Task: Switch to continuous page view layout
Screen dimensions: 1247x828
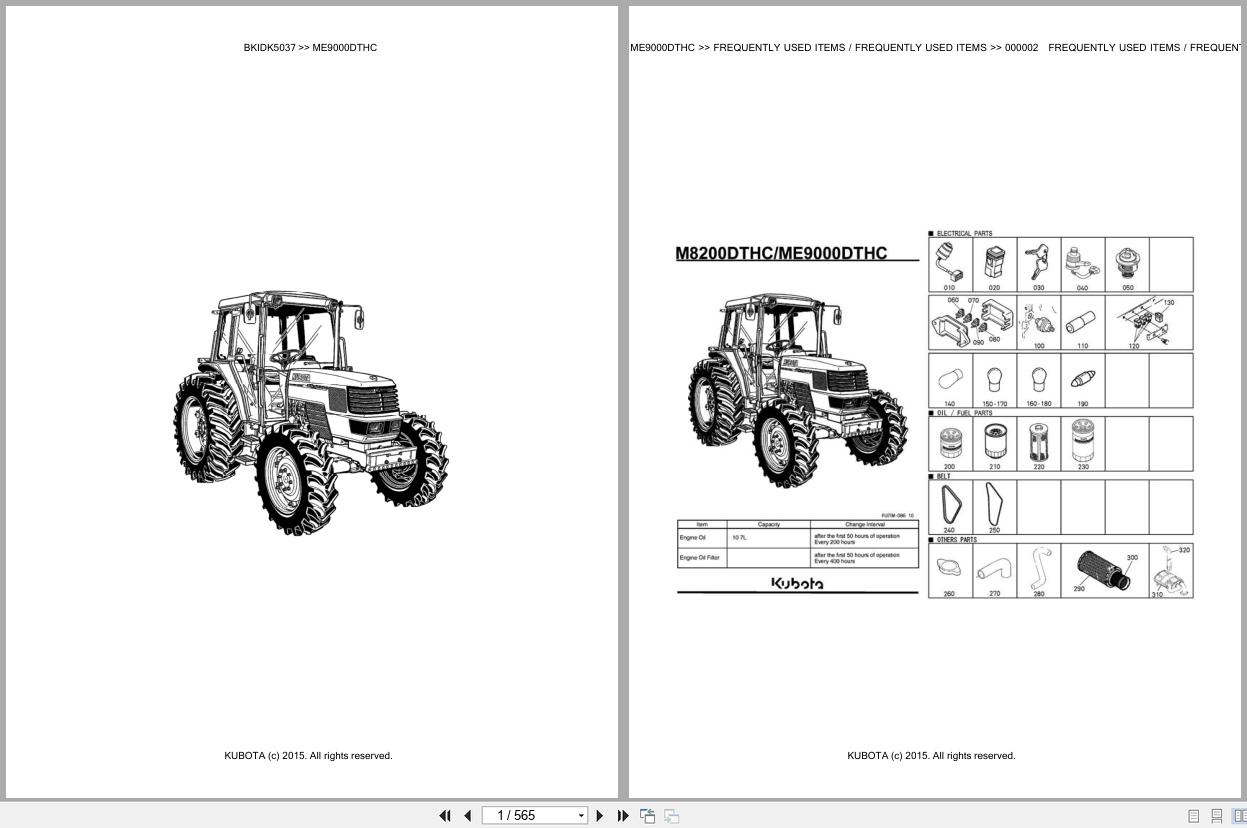Action: [x=1217, y=816]
